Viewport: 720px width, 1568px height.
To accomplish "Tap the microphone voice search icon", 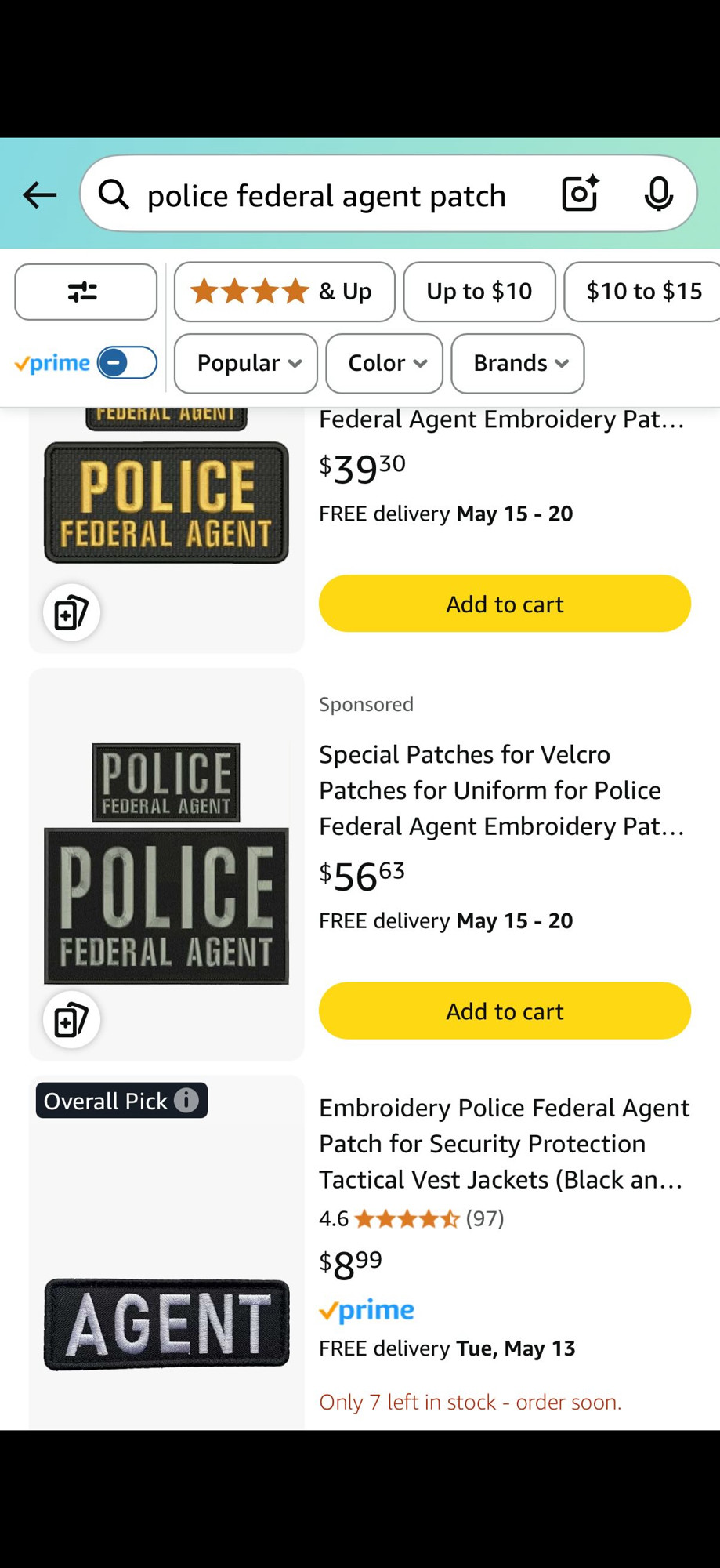I will click(658, 194).
